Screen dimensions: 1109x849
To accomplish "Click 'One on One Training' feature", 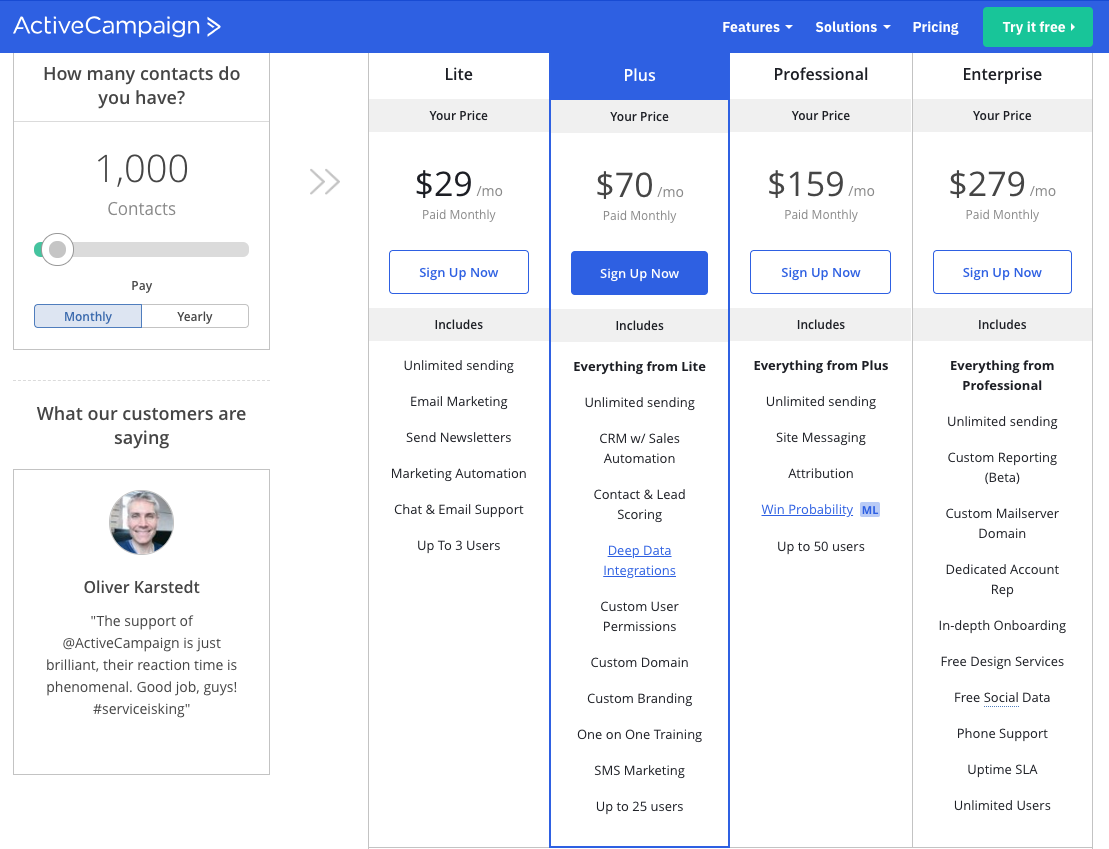I will click(639, 734).
